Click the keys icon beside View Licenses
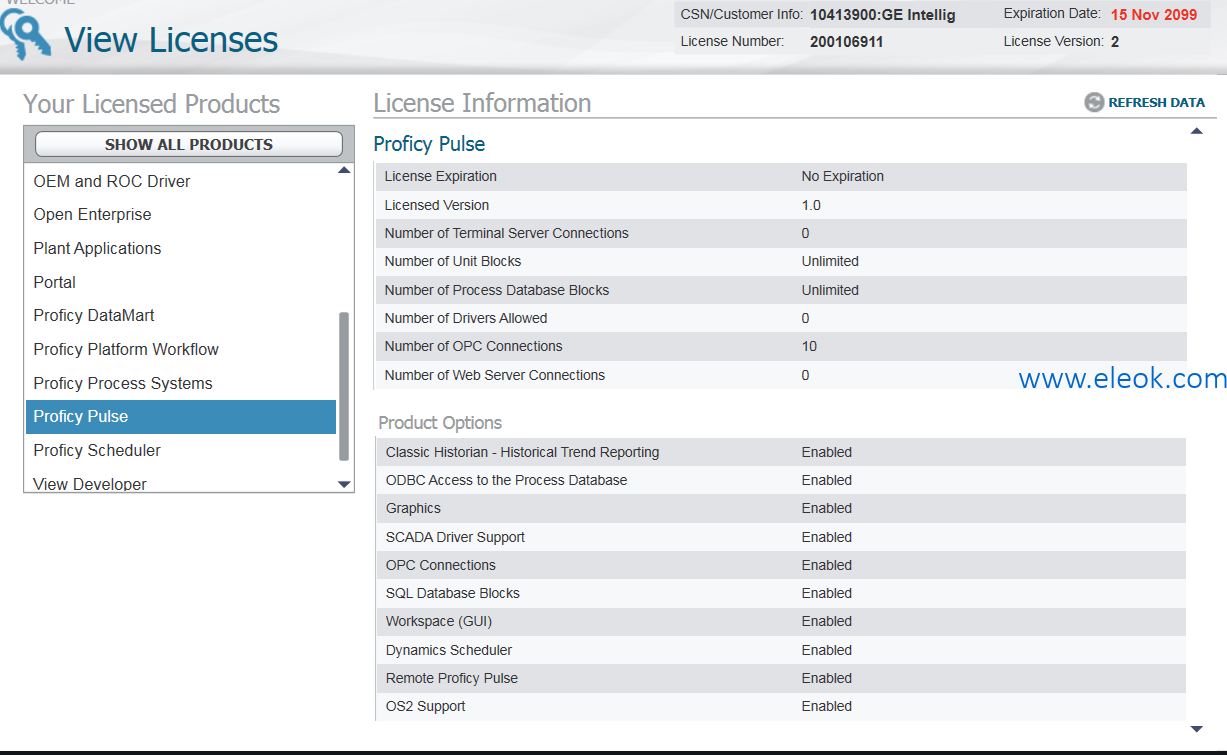 (25, 37)
